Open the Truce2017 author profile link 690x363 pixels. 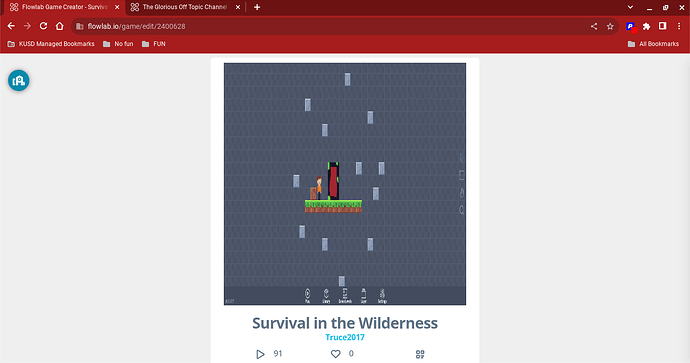[345, 337]
